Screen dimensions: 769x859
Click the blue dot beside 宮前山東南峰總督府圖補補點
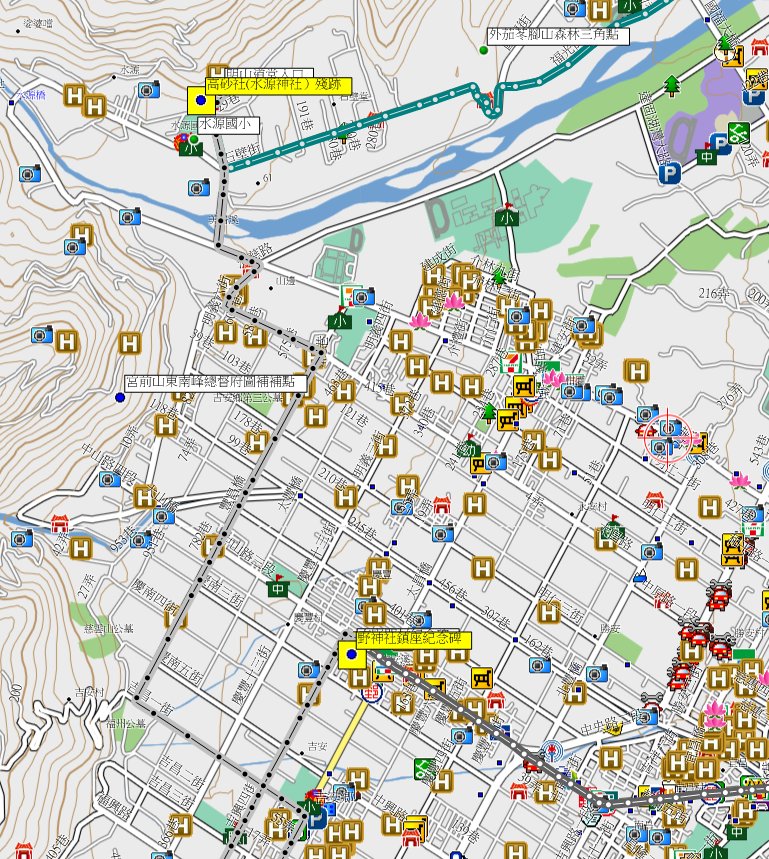click(x=120, y=397)
